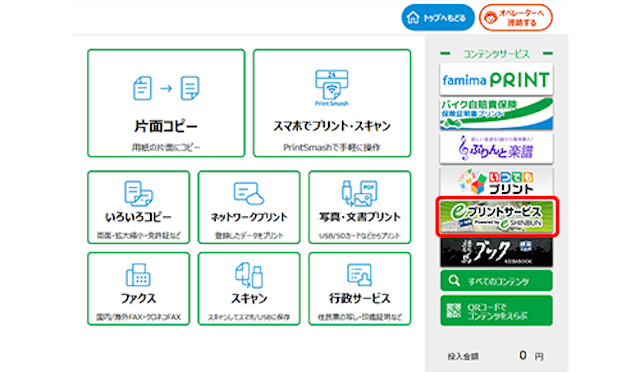Select 片面コピー label
640x372 pixels.
[166, 126]
